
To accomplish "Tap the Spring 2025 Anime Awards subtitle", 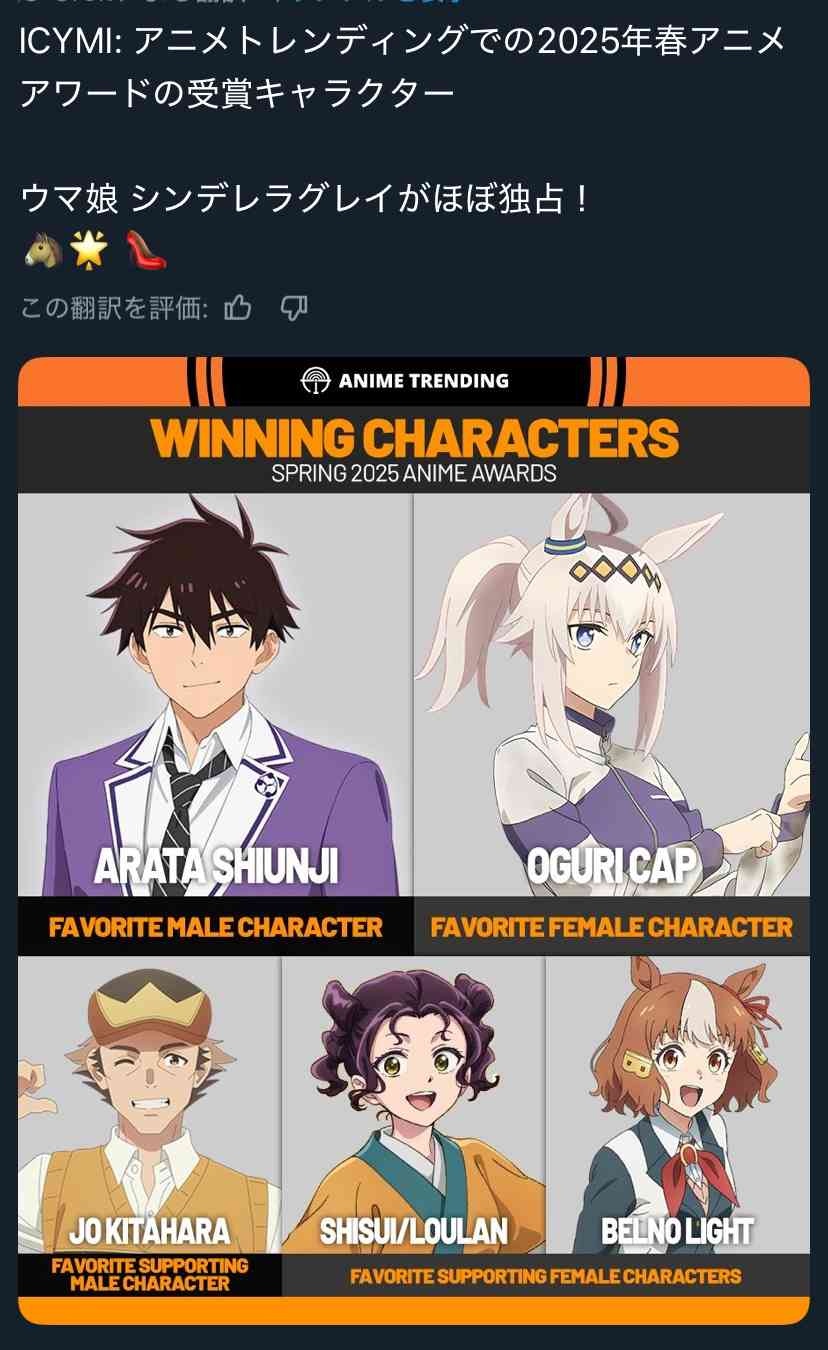I will point(414,472).
